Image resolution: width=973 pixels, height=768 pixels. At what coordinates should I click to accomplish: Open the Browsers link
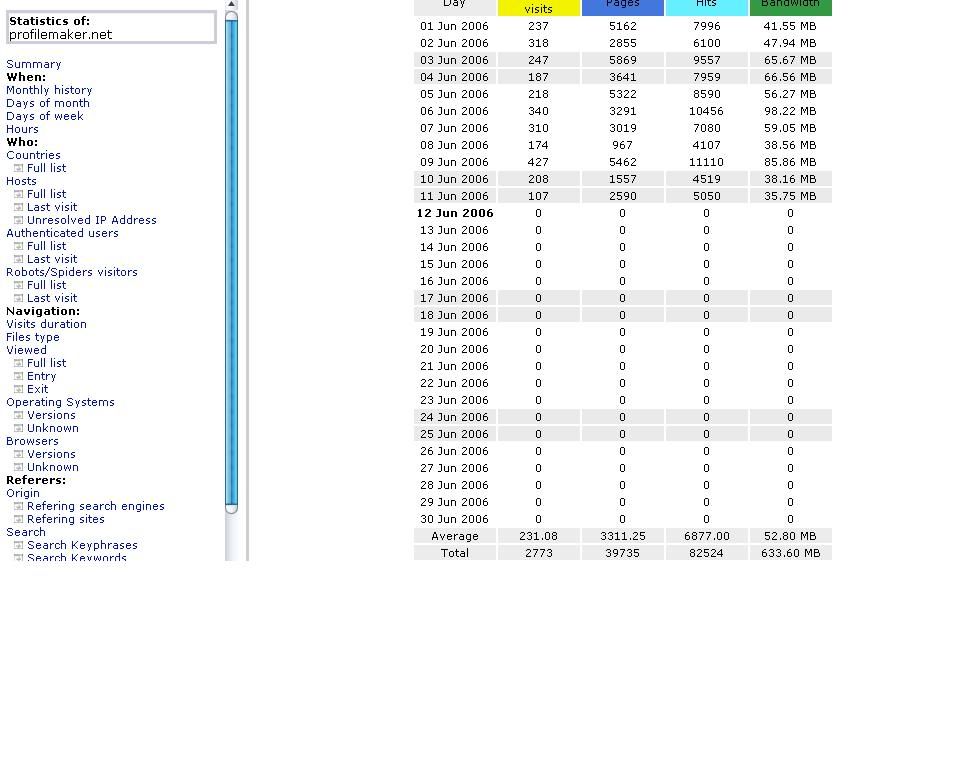click(x=32, y=442)
